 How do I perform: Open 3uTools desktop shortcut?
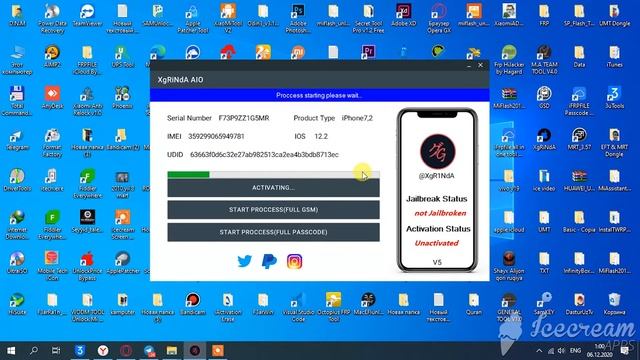[x=614, y=98]
